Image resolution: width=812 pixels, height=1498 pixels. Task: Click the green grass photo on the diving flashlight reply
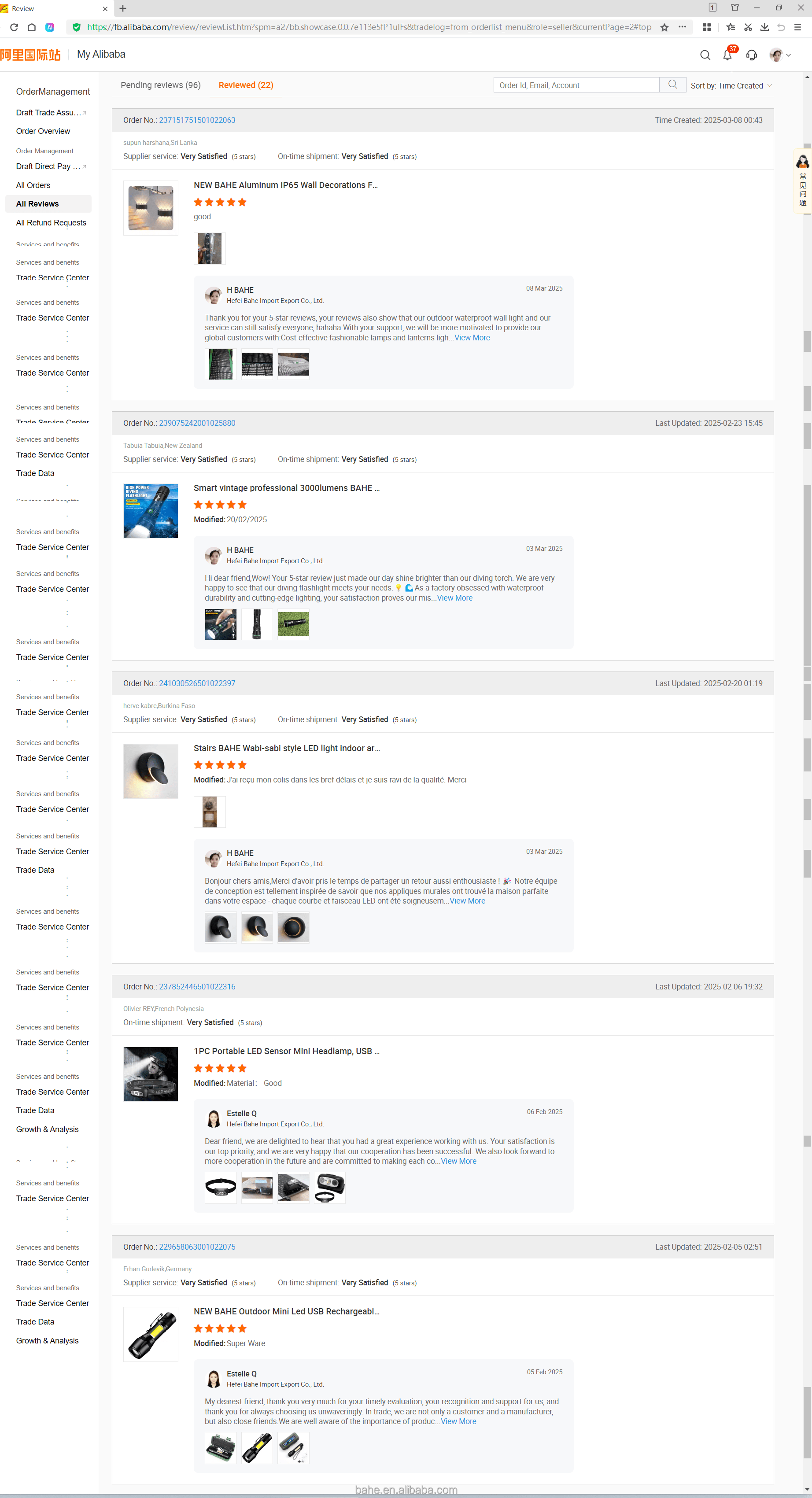293,624
